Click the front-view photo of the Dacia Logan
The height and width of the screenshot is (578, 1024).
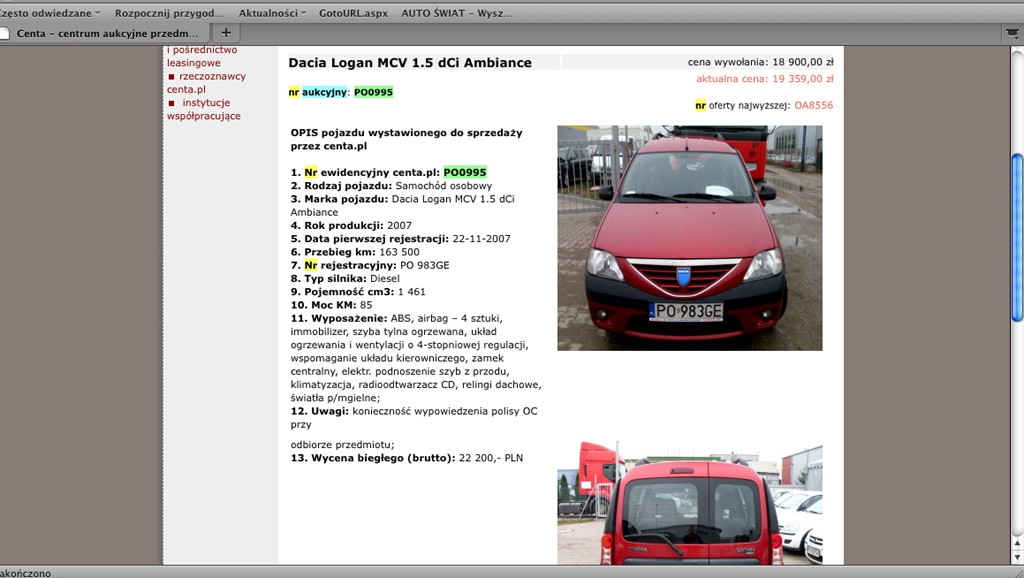689,237
